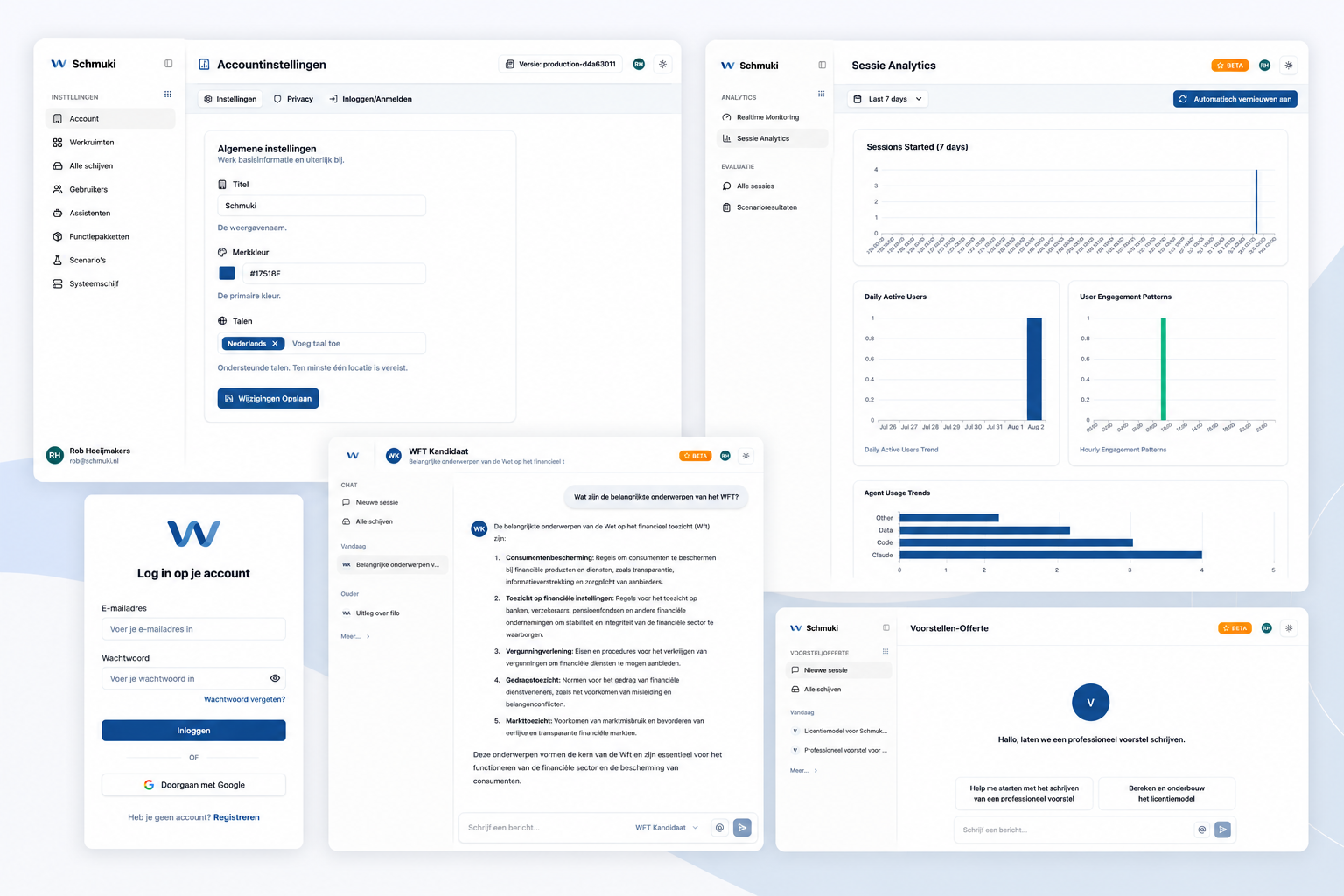Switch to the Instellingen tab
This screenshot has height=896, width=1344.
point(230,99)
